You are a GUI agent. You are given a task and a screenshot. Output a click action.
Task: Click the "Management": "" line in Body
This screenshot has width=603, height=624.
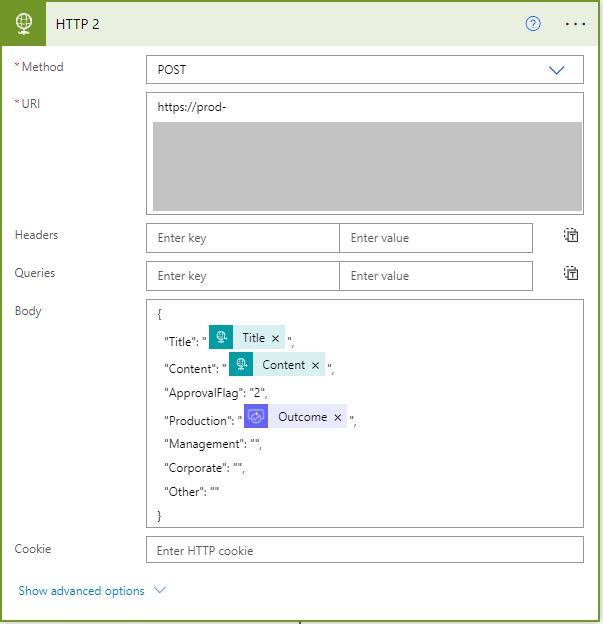click(x=213, y=444)
